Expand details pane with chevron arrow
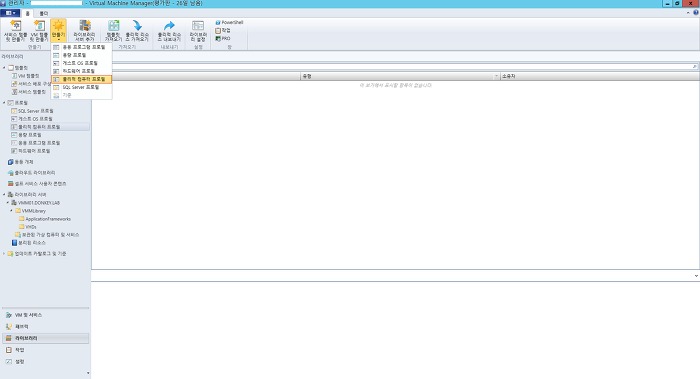 click(696, 276)
